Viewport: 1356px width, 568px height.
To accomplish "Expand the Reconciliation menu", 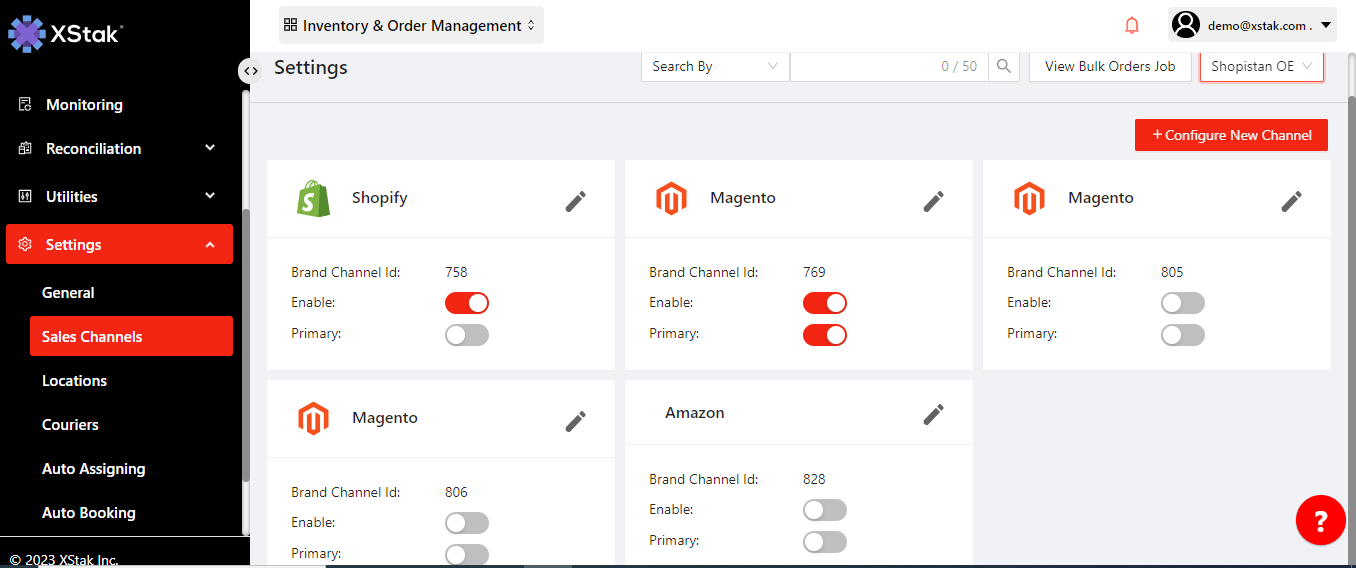I will (x=118, y=149).
